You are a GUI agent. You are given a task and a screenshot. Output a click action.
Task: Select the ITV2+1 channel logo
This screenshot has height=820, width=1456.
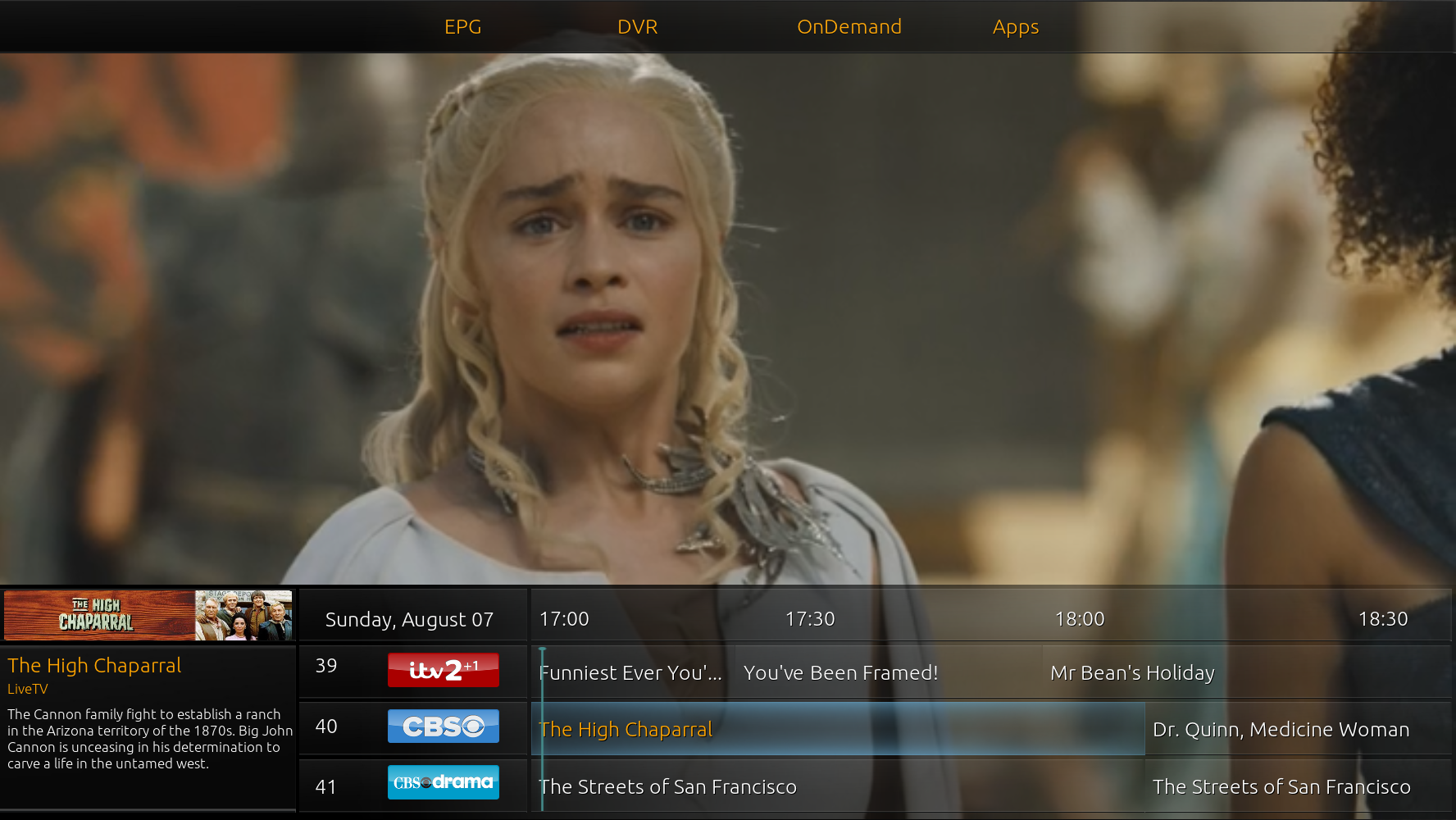pos(444,670)
